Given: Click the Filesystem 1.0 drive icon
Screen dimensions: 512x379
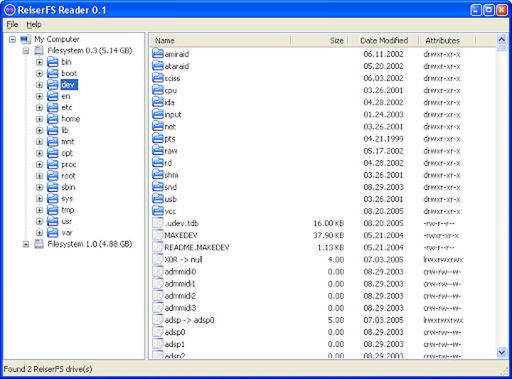Looking at the screenshot, I should coord(39,244).
